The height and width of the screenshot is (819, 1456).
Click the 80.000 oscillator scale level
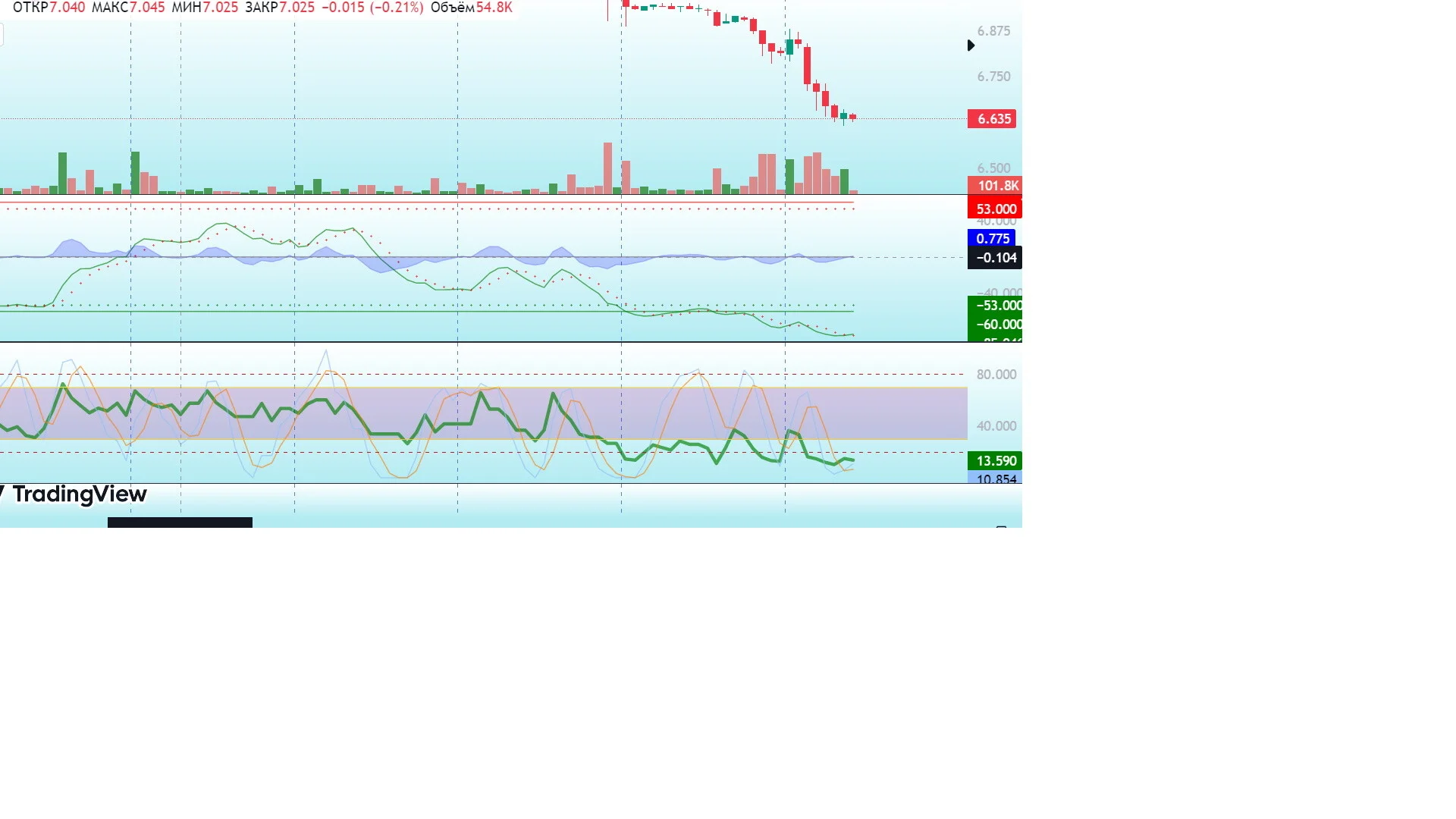[x=996, y=375]
